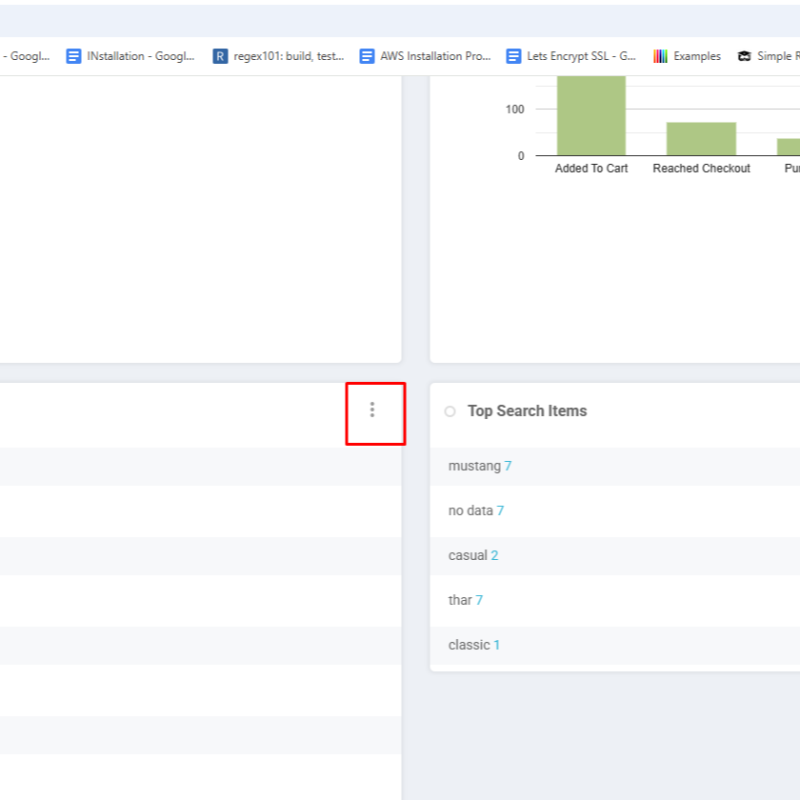Open the Examples bookmark
Viewport: 800px width, 800px height.
pyautogui.click(x=687, y=56)
